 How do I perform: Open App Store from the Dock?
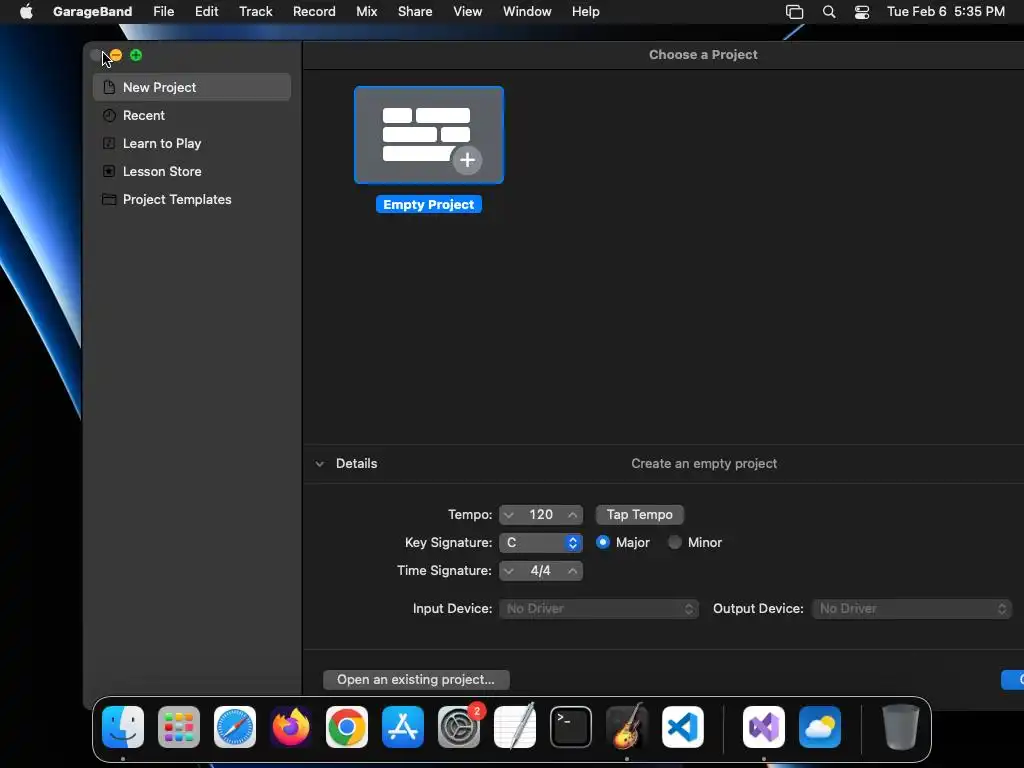coord(403,727)
